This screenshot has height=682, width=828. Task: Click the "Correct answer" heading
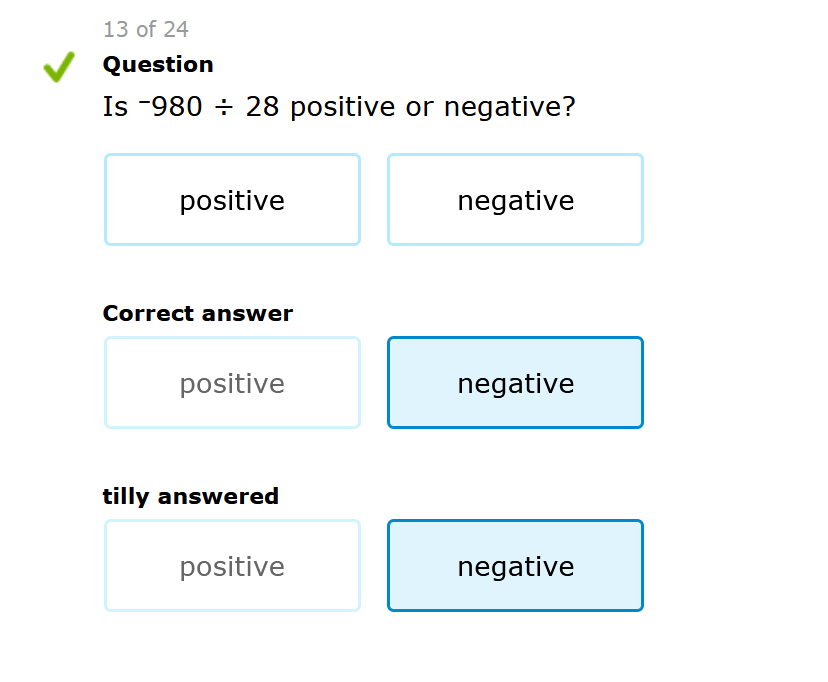point(197,314)
